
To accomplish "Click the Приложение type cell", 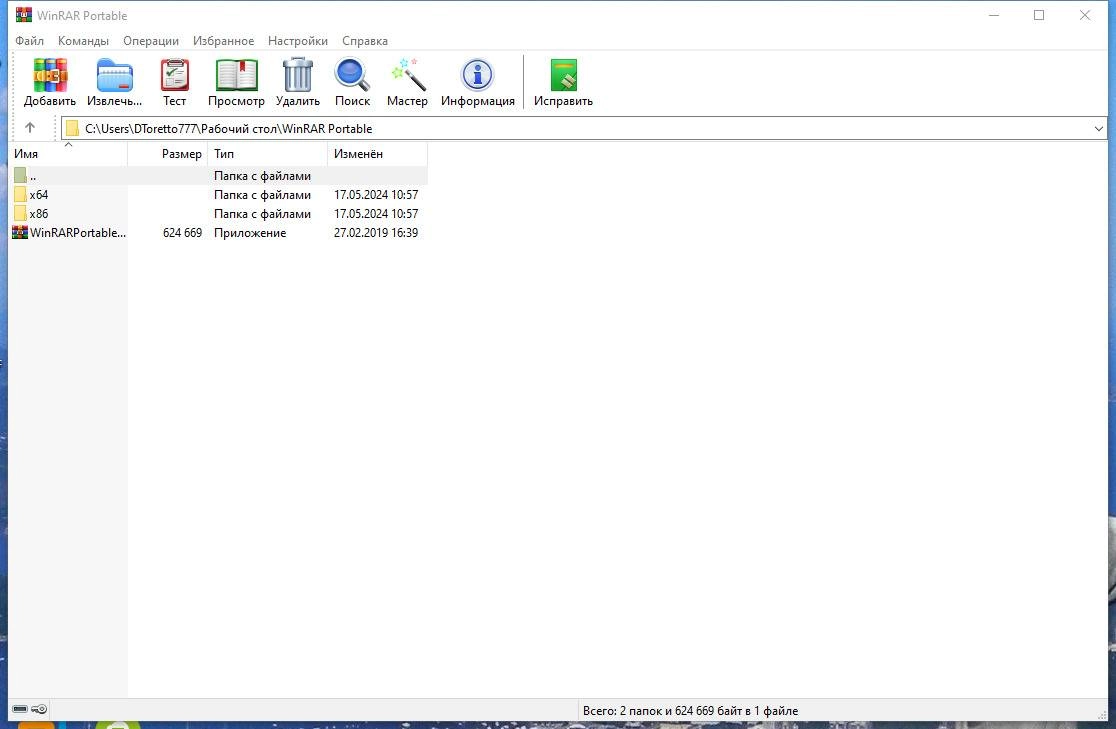I will coord(250,233).
